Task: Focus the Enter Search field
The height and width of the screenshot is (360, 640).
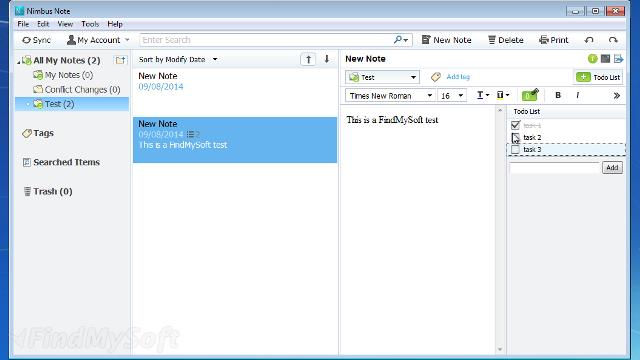Action: pos(265,40)
